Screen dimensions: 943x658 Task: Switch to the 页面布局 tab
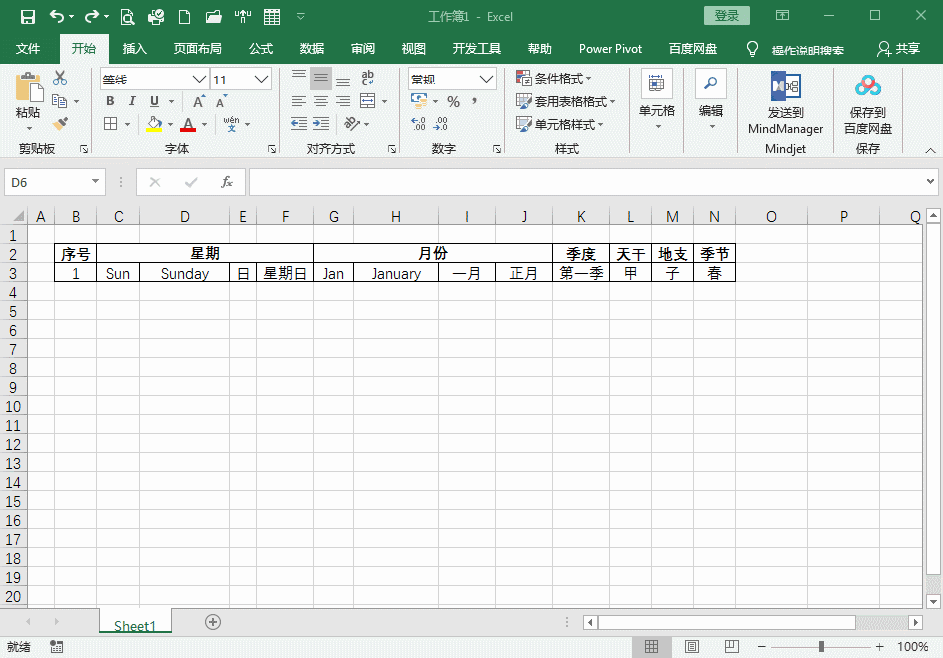point(197,49)
